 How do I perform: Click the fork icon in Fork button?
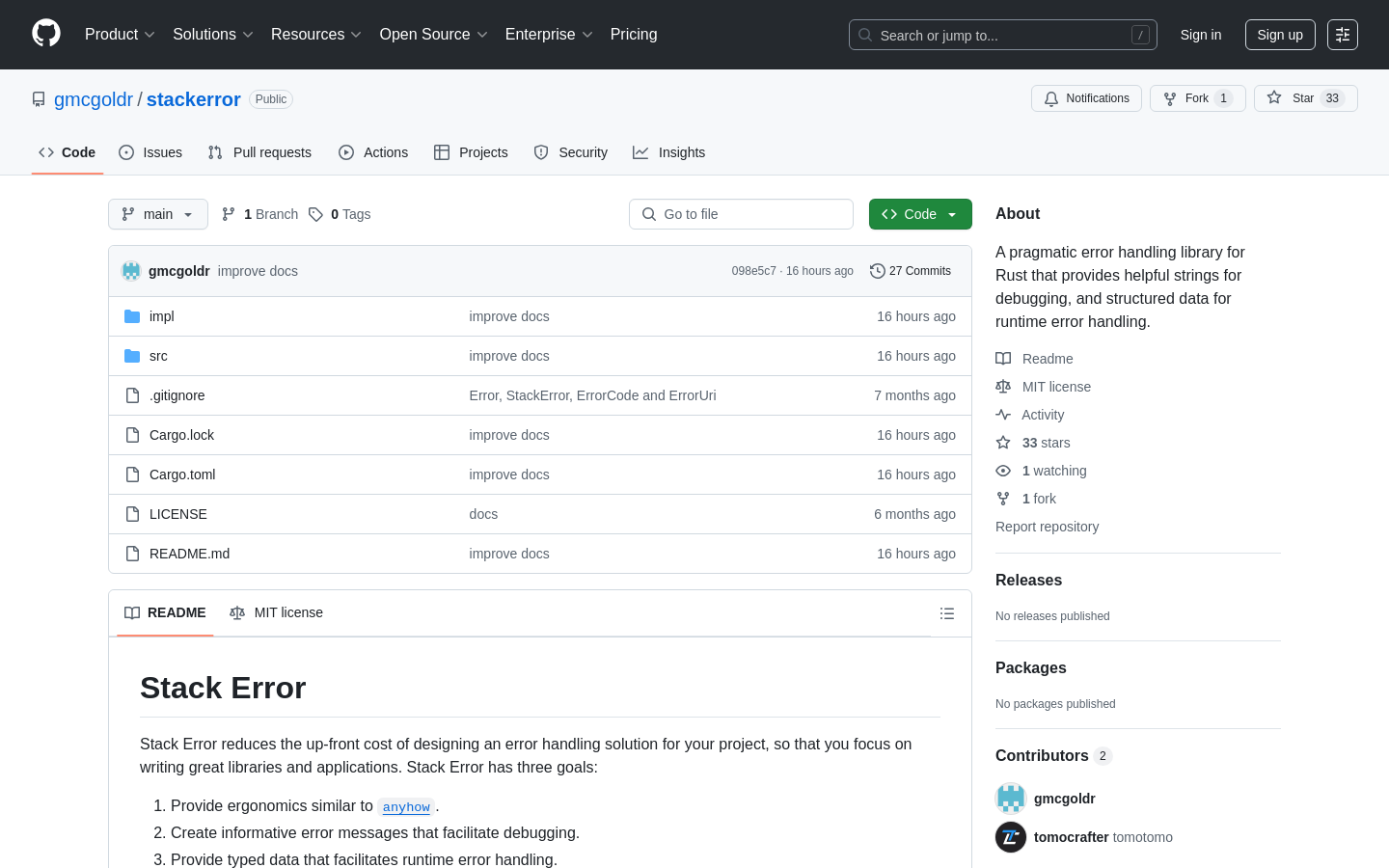pyautogui.click(x=1170, y=98)
